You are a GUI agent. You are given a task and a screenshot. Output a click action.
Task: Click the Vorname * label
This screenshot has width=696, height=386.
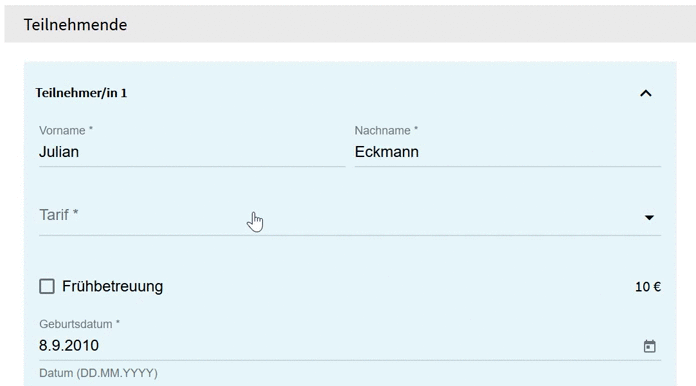pos(66,130)
